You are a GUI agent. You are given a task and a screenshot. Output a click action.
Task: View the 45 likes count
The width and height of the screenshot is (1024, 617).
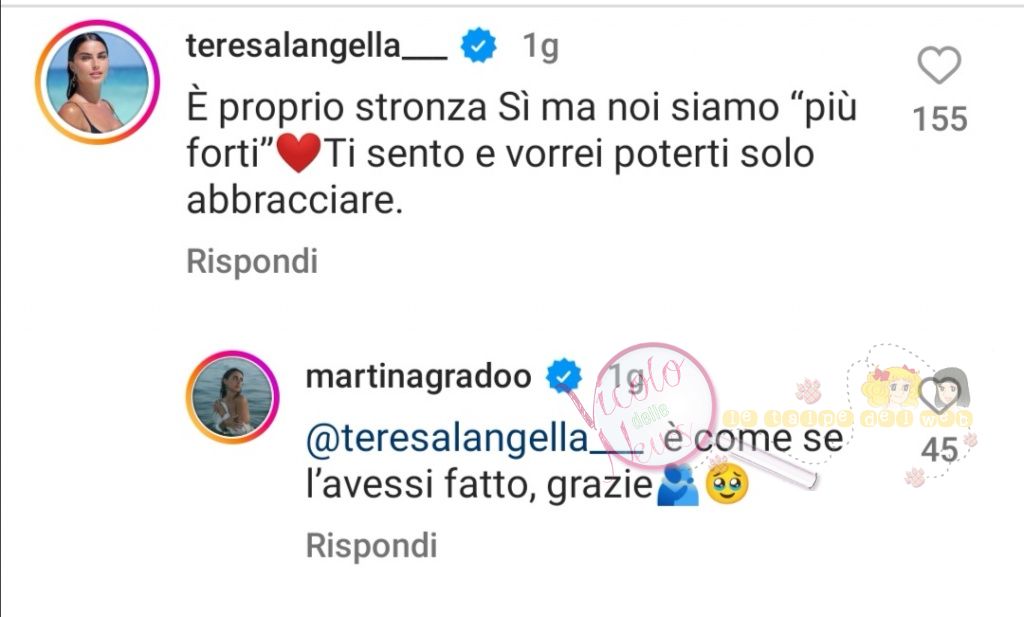click(940, 449)
